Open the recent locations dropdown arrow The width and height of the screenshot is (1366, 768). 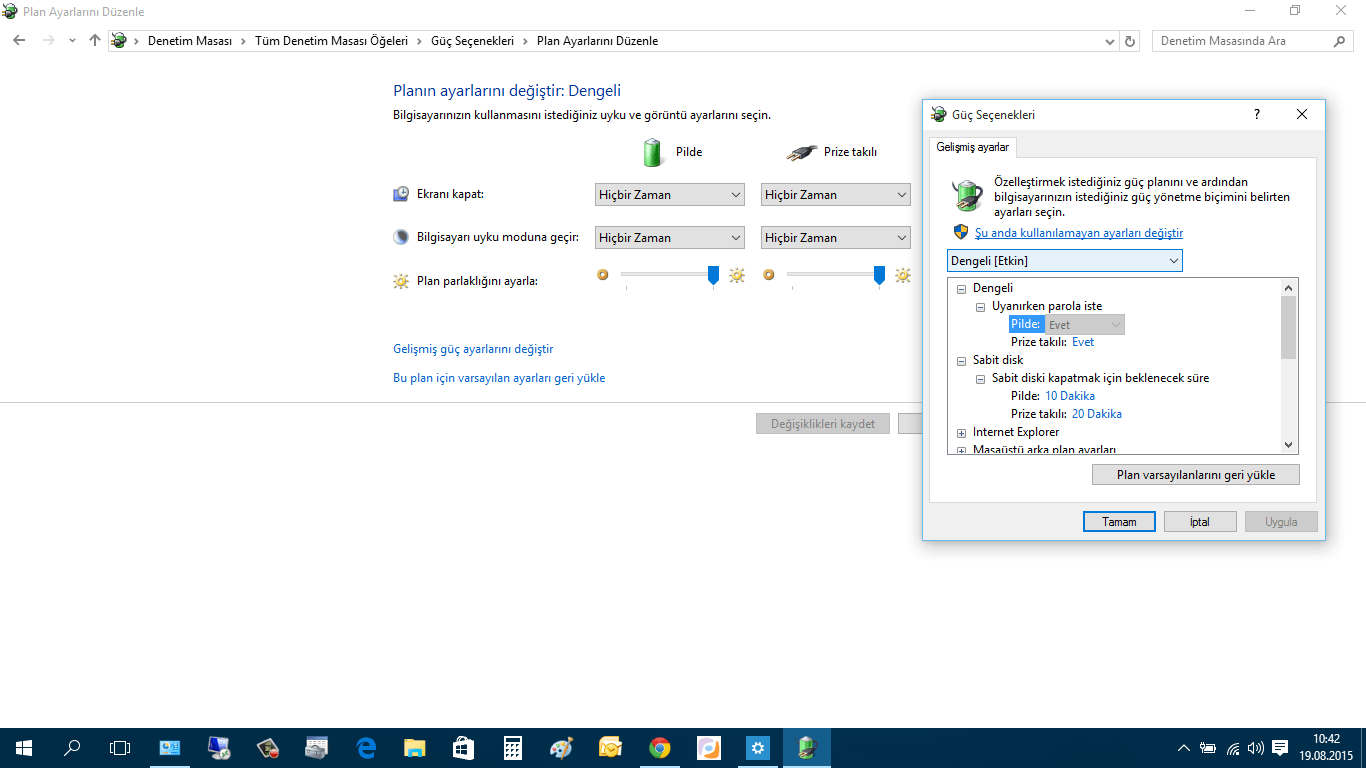click(72, 41)
